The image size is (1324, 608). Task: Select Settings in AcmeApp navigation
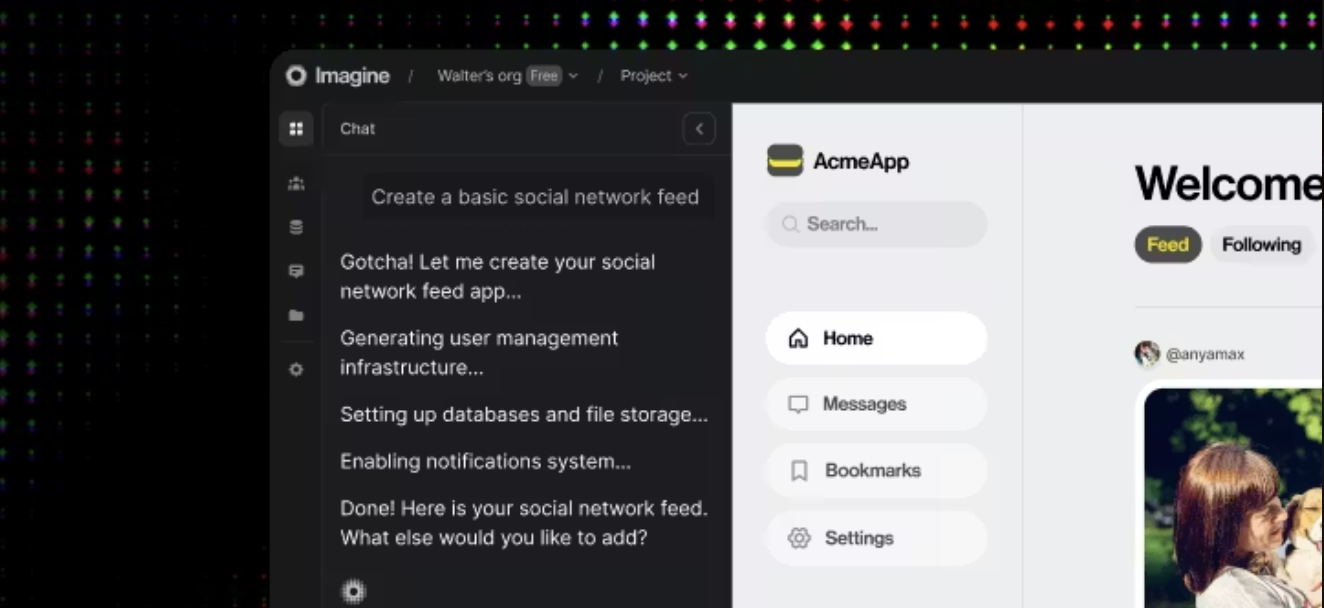[x=876, y=538]
